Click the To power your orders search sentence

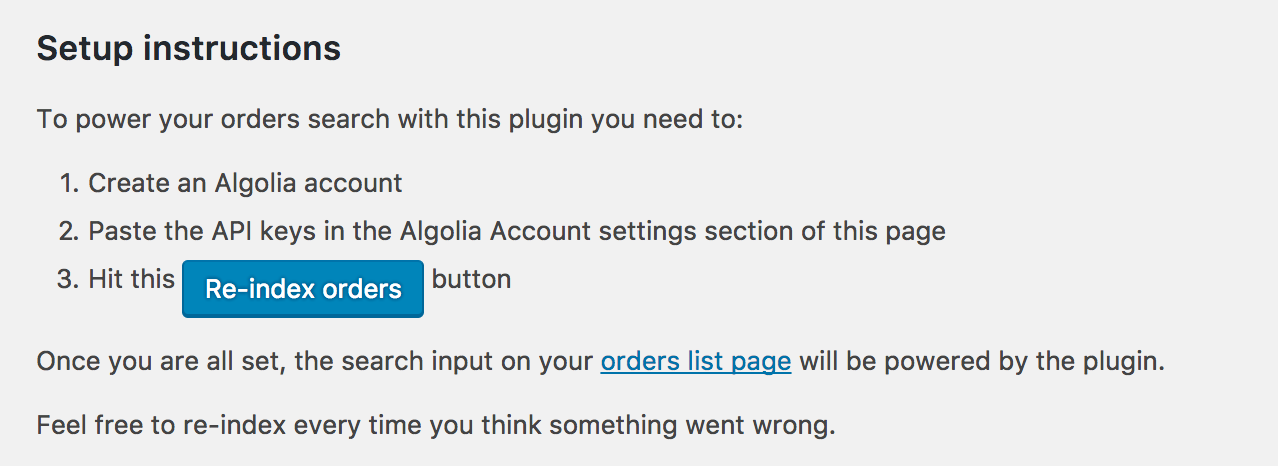[390, 120]
